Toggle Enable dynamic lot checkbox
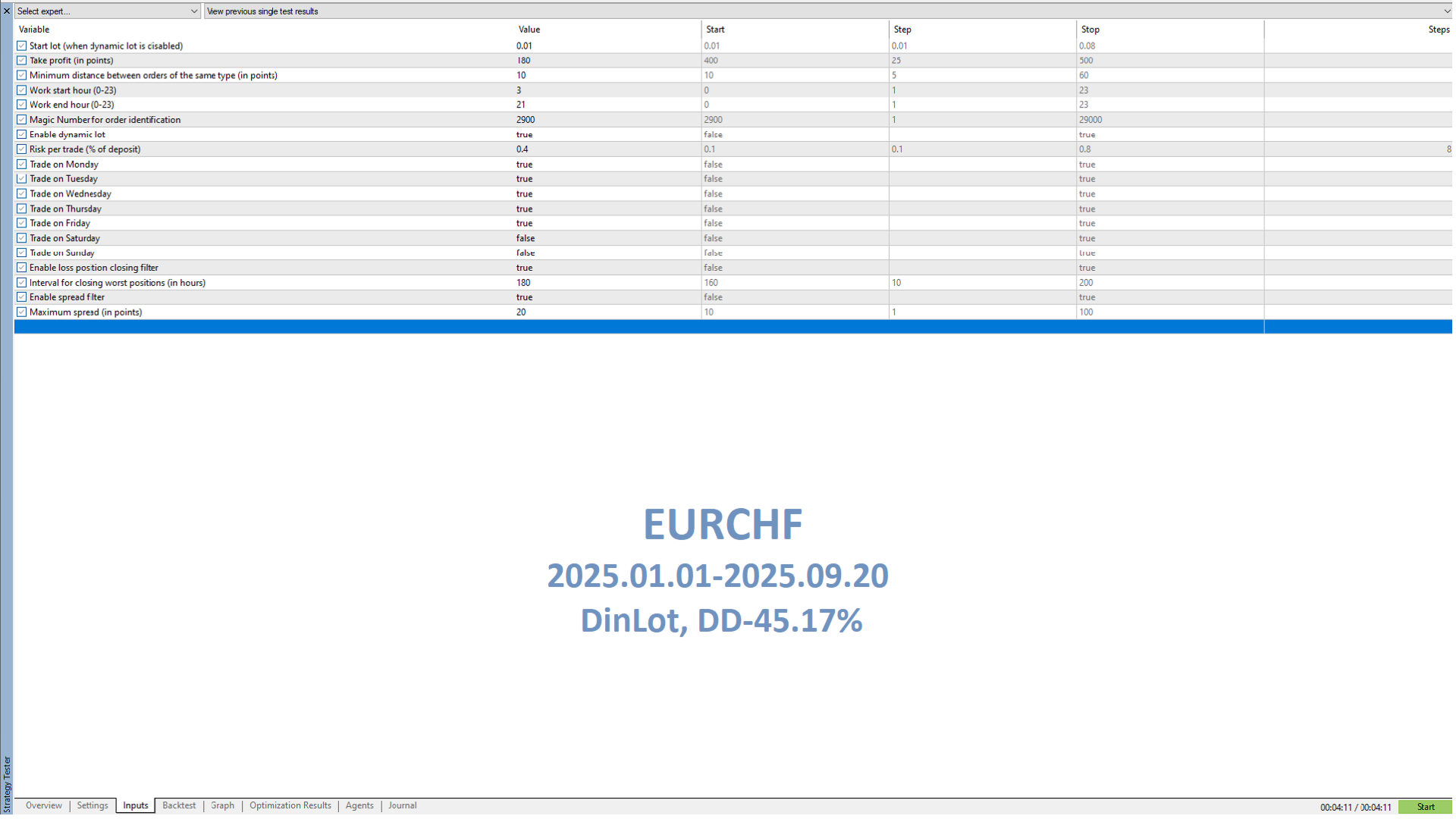The image size is (1456, 819). point(21,134)
